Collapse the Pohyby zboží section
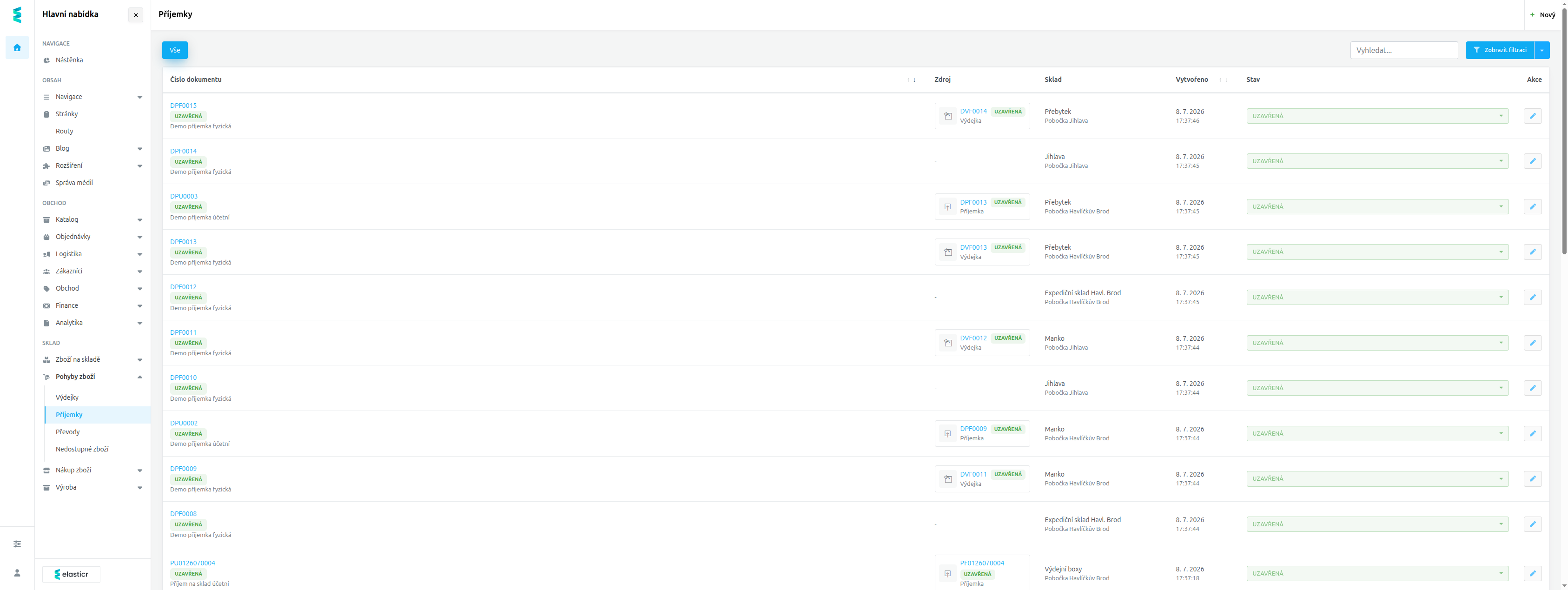 point(140,377)
